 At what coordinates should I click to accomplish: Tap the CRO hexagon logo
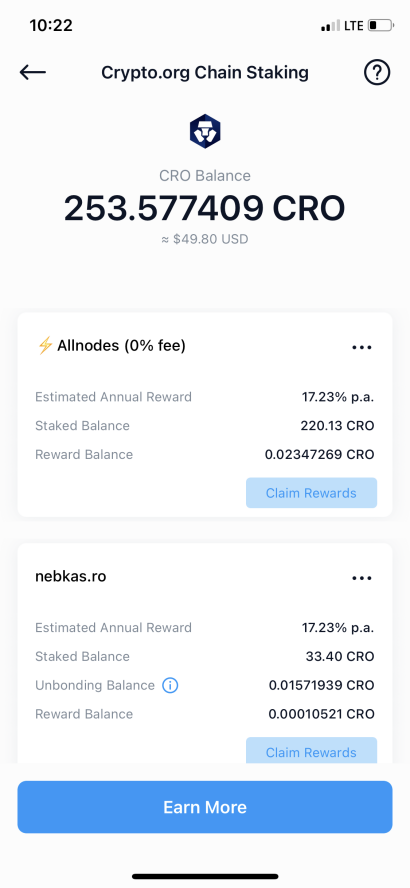pos(204,131)
